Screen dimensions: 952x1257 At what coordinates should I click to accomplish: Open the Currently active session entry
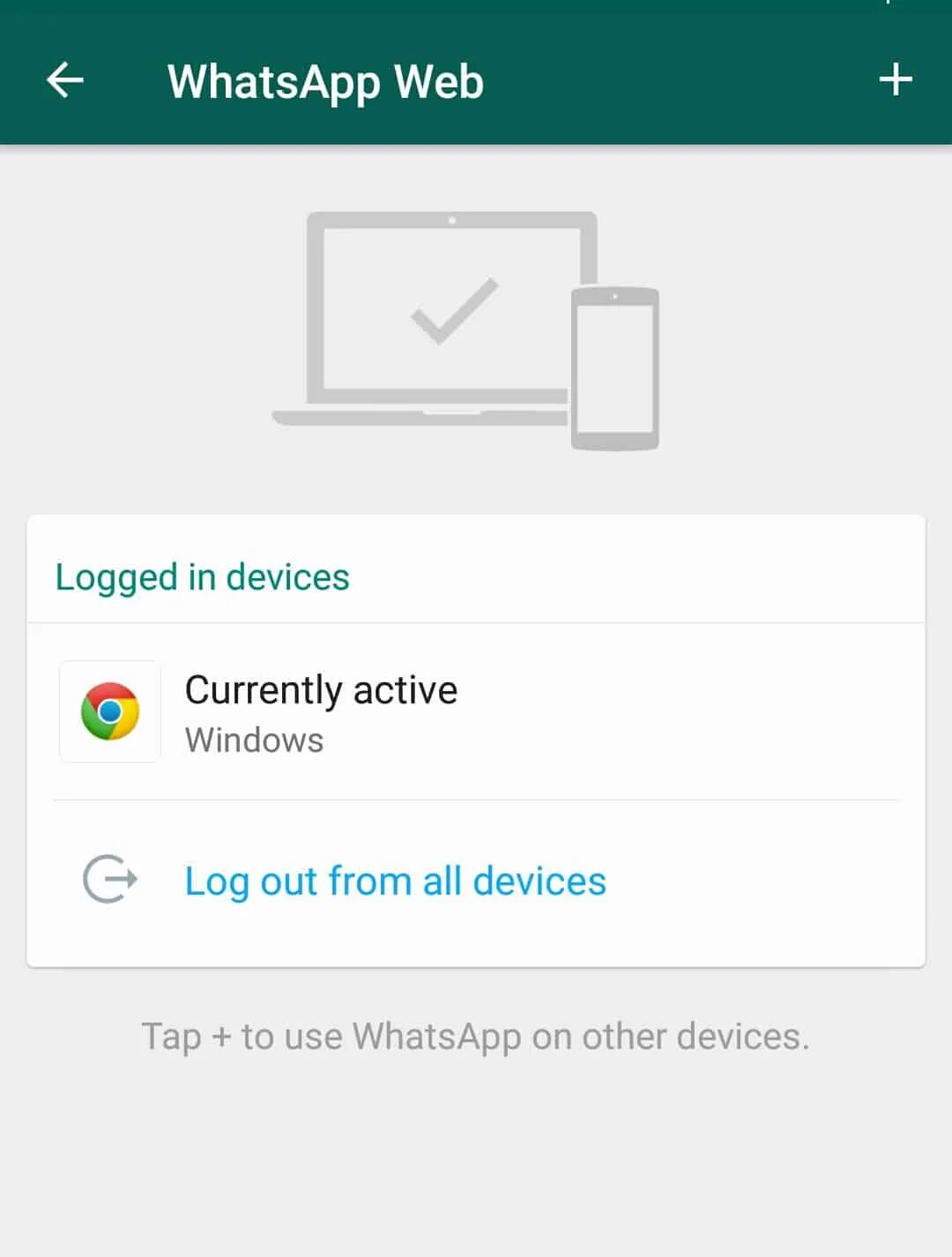pos(476,712)
